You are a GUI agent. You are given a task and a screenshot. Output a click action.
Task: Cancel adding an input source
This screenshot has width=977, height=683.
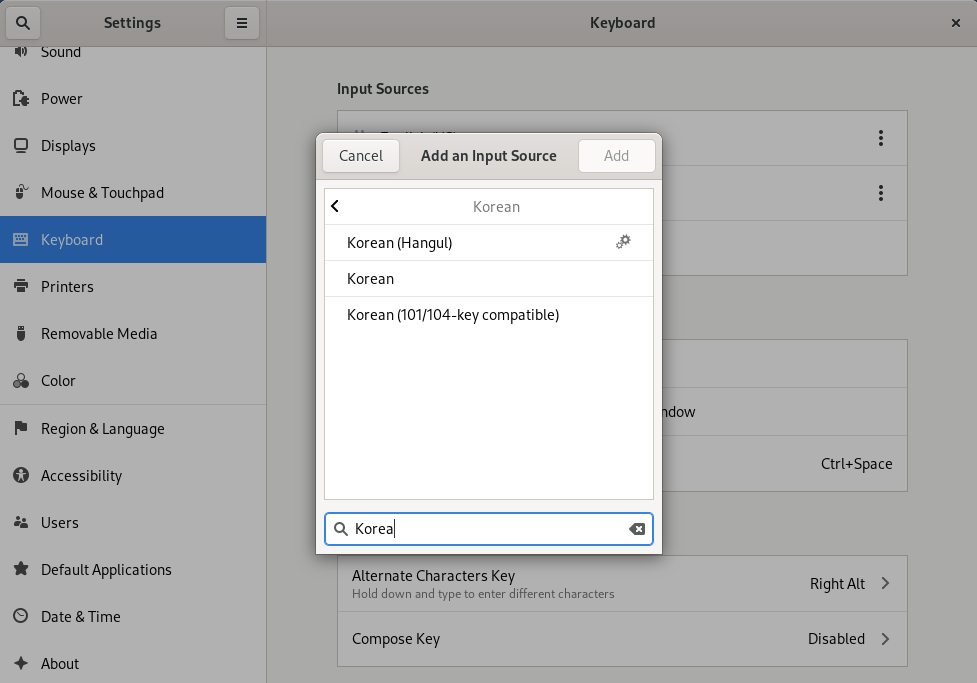tap(361, 155)
